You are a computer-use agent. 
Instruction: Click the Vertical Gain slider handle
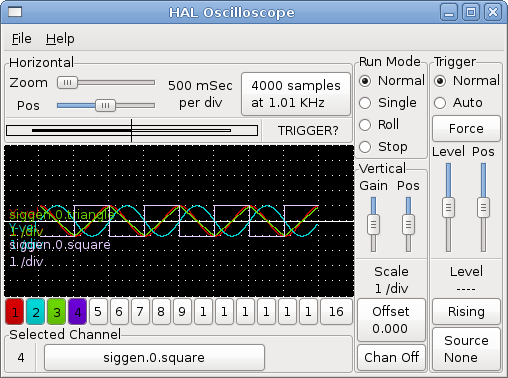[373, 224]
